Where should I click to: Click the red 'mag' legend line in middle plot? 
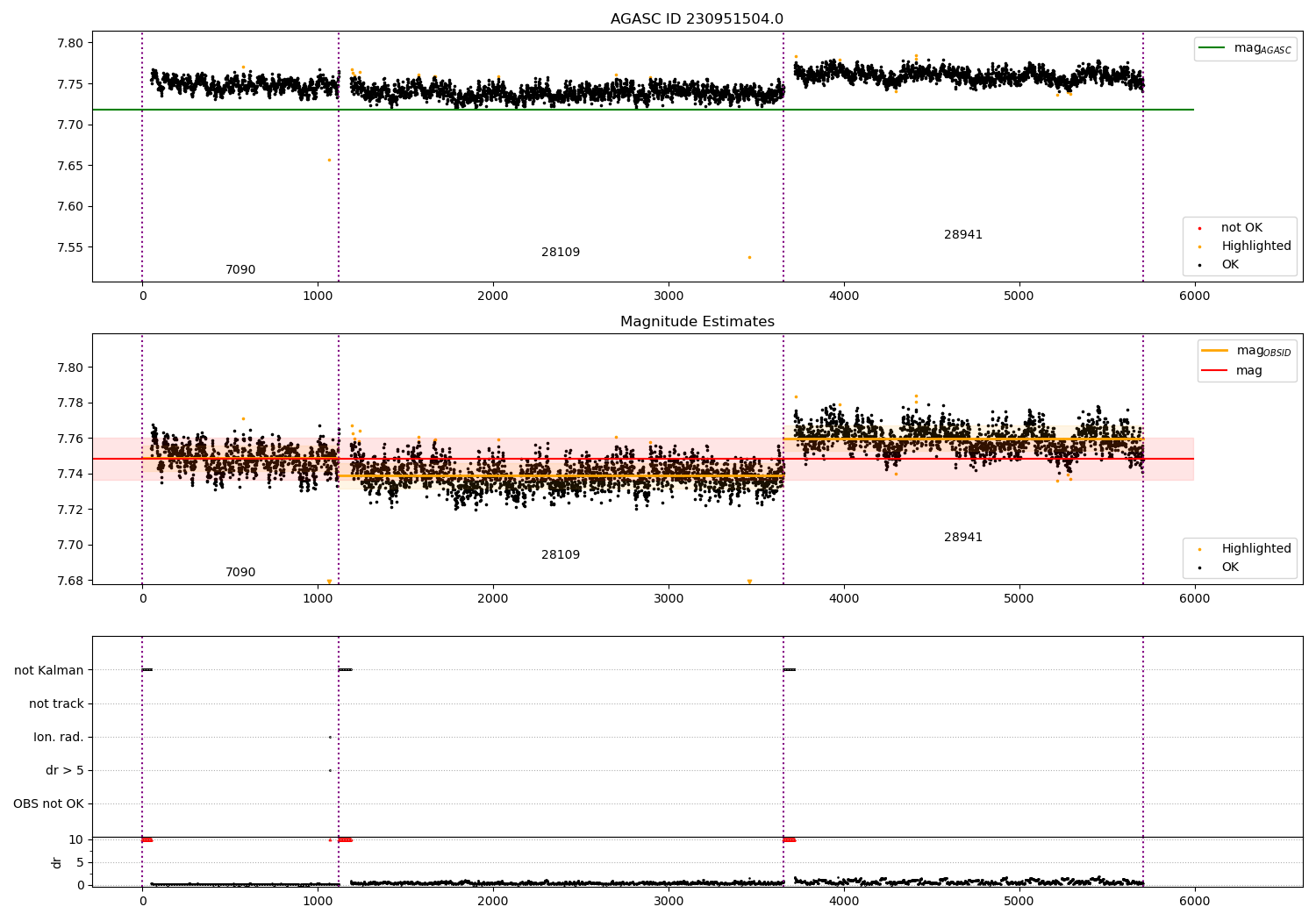coord(1214,370)
